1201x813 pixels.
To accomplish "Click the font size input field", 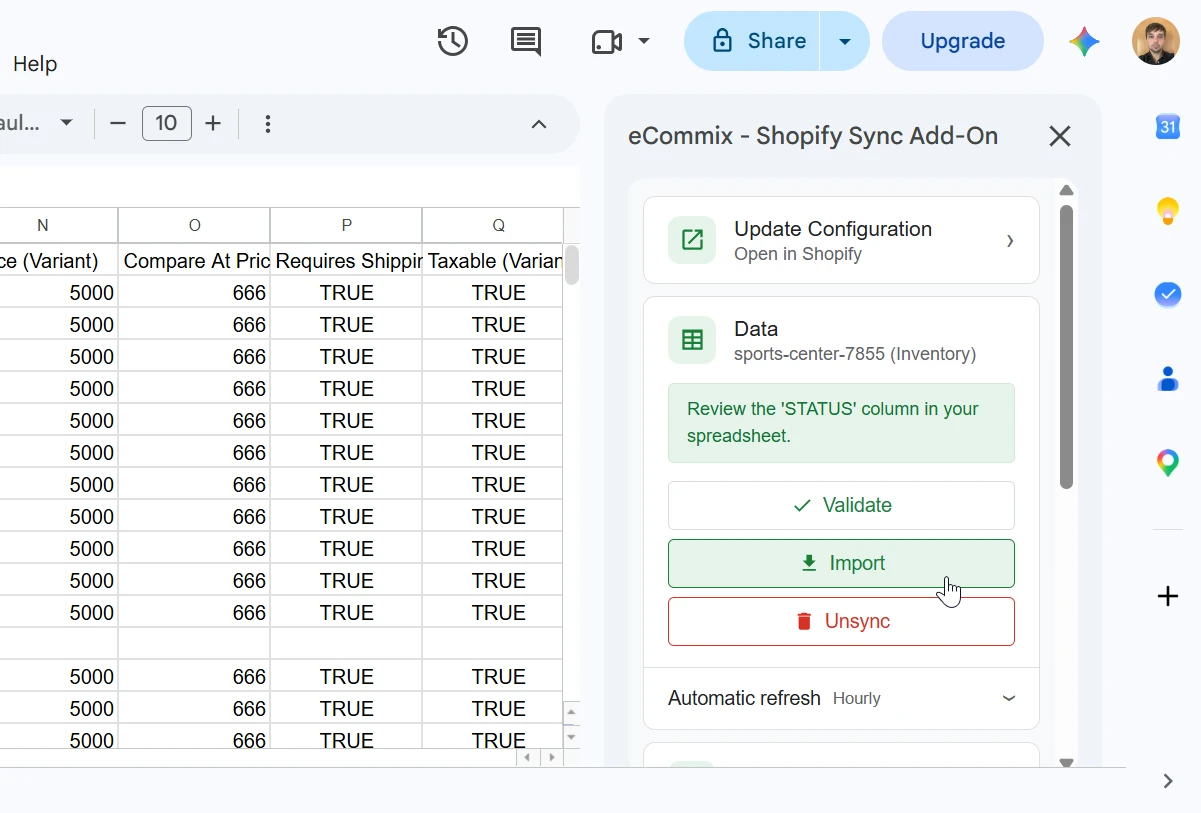I will pyautogui.click(x=167, y=123).
